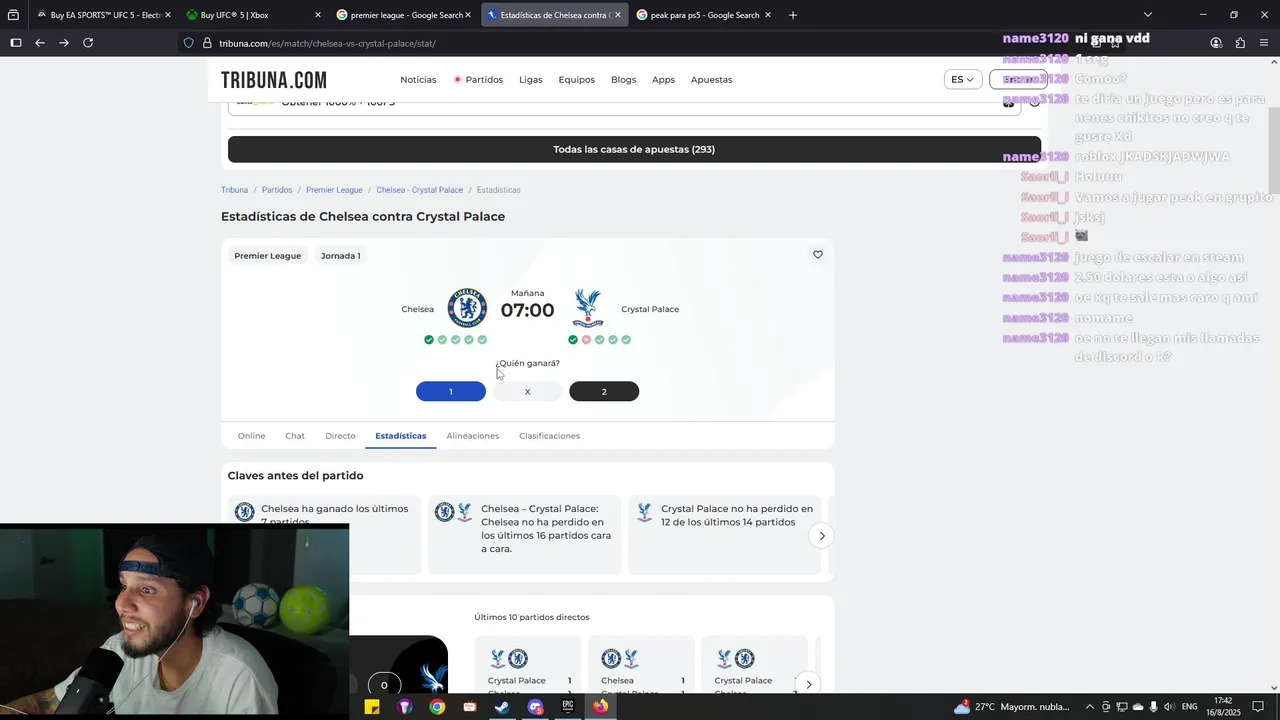Open the Chelsea no ha perdido 16 partidos card
Viewport: 1280px width, 720px height.
[x=525, y=535]
